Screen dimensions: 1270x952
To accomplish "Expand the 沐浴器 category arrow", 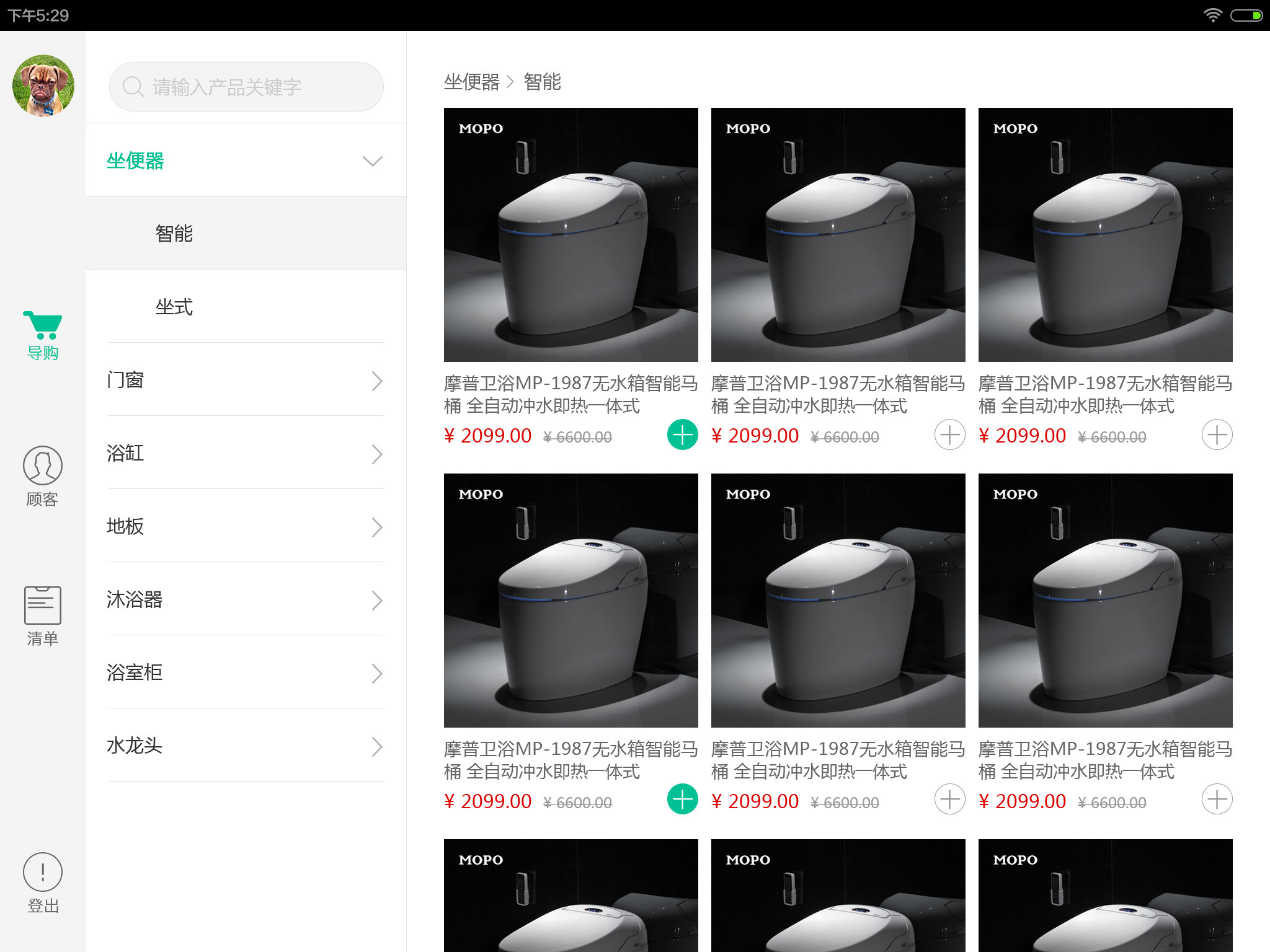I will tap(377, 600).
